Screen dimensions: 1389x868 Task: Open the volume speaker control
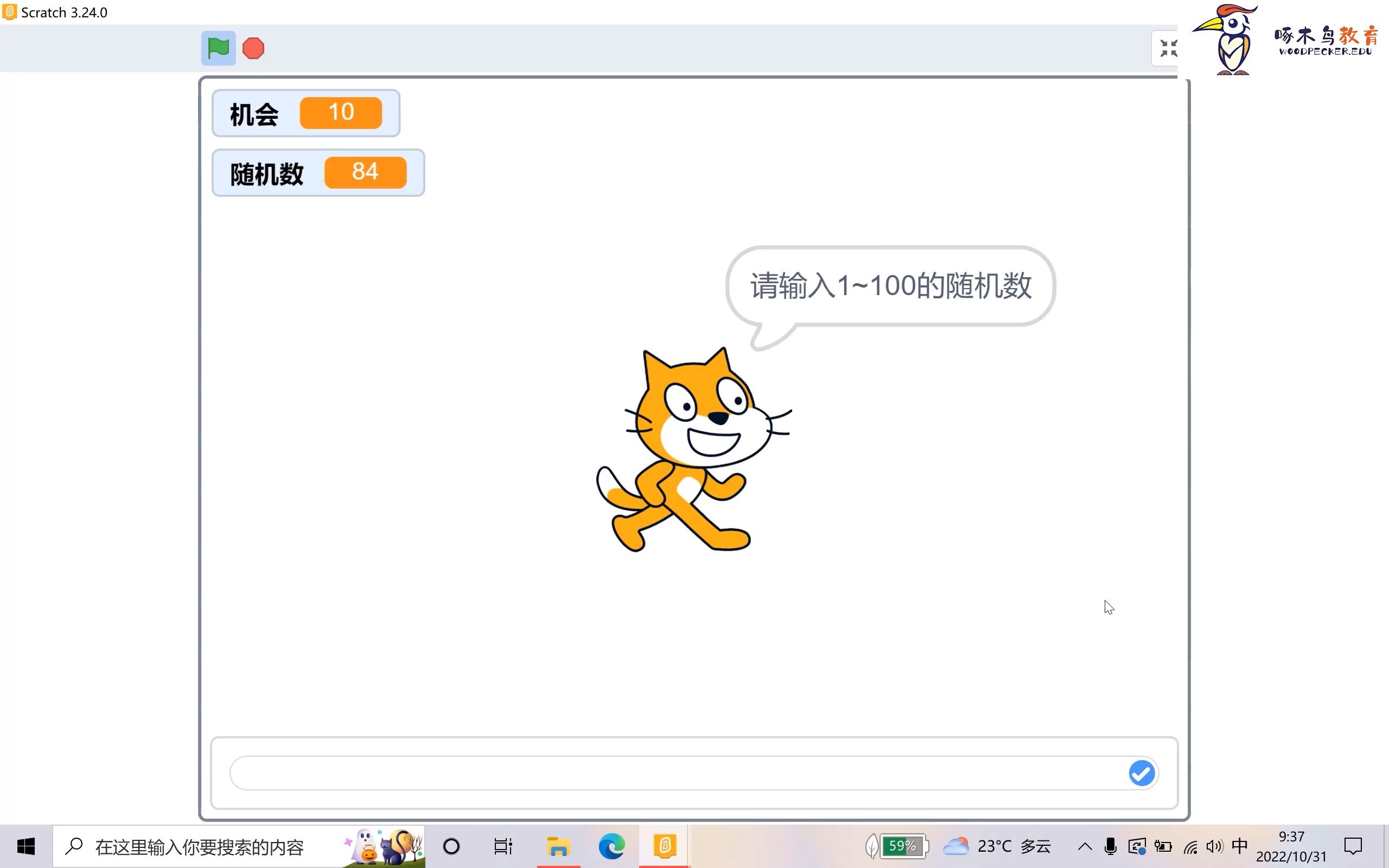1214,846
